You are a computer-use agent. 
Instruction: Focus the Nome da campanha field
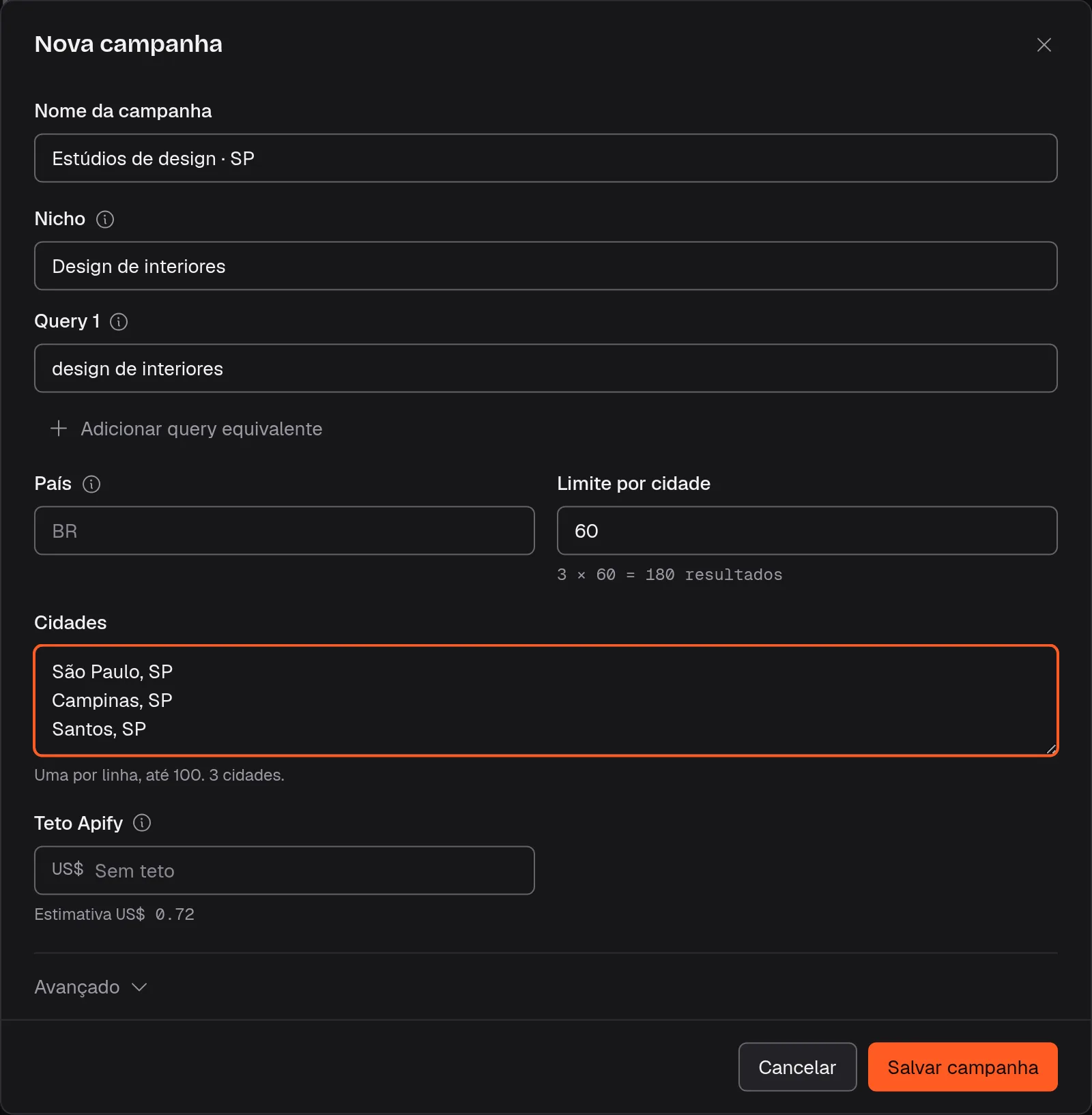click(546, 158)
